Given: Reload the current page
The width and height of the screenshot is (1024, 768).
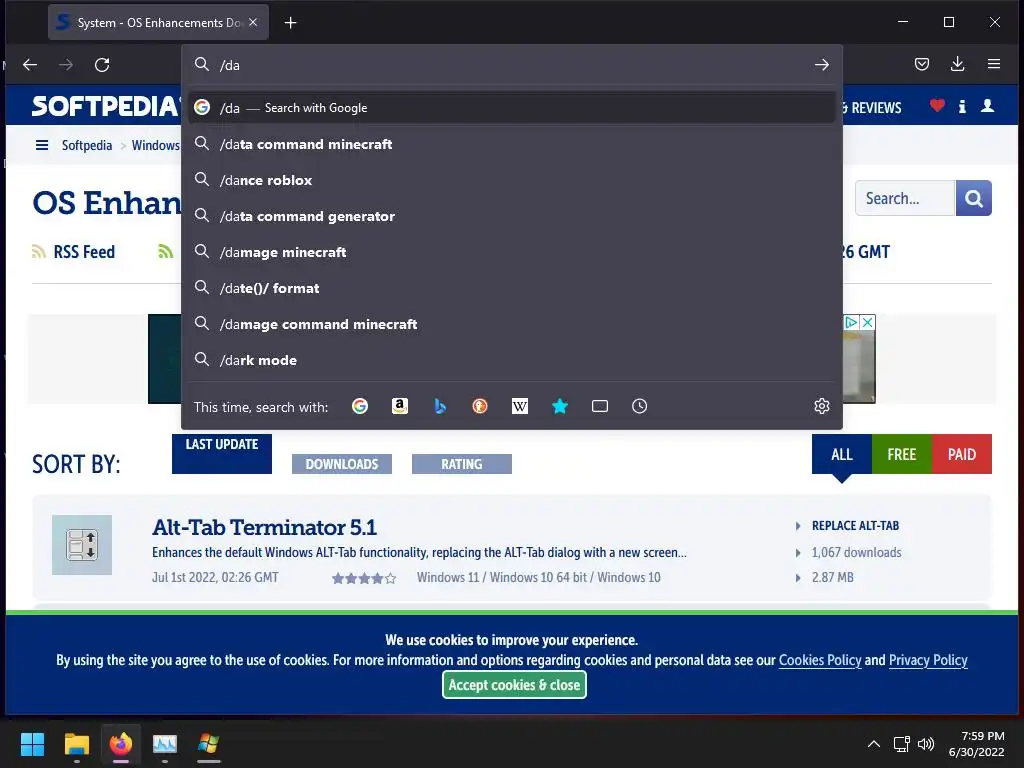Looking at the screenshot, I should pos(102,65).
